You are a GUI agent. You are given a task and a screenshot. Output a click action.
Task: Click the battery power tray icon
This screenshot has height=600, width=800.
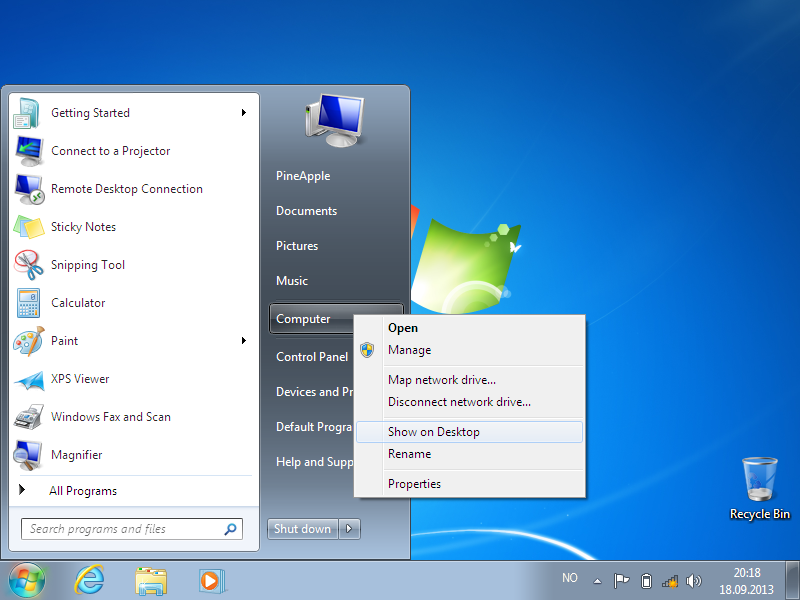(646, 581)
